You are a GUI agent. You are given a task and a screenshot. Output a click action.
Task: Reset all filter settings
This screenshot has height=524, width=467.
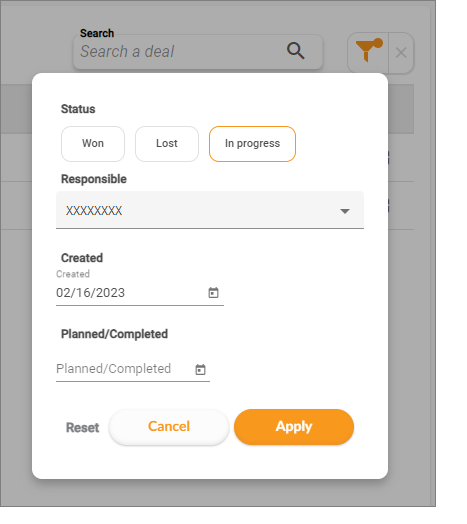[82, 428]
